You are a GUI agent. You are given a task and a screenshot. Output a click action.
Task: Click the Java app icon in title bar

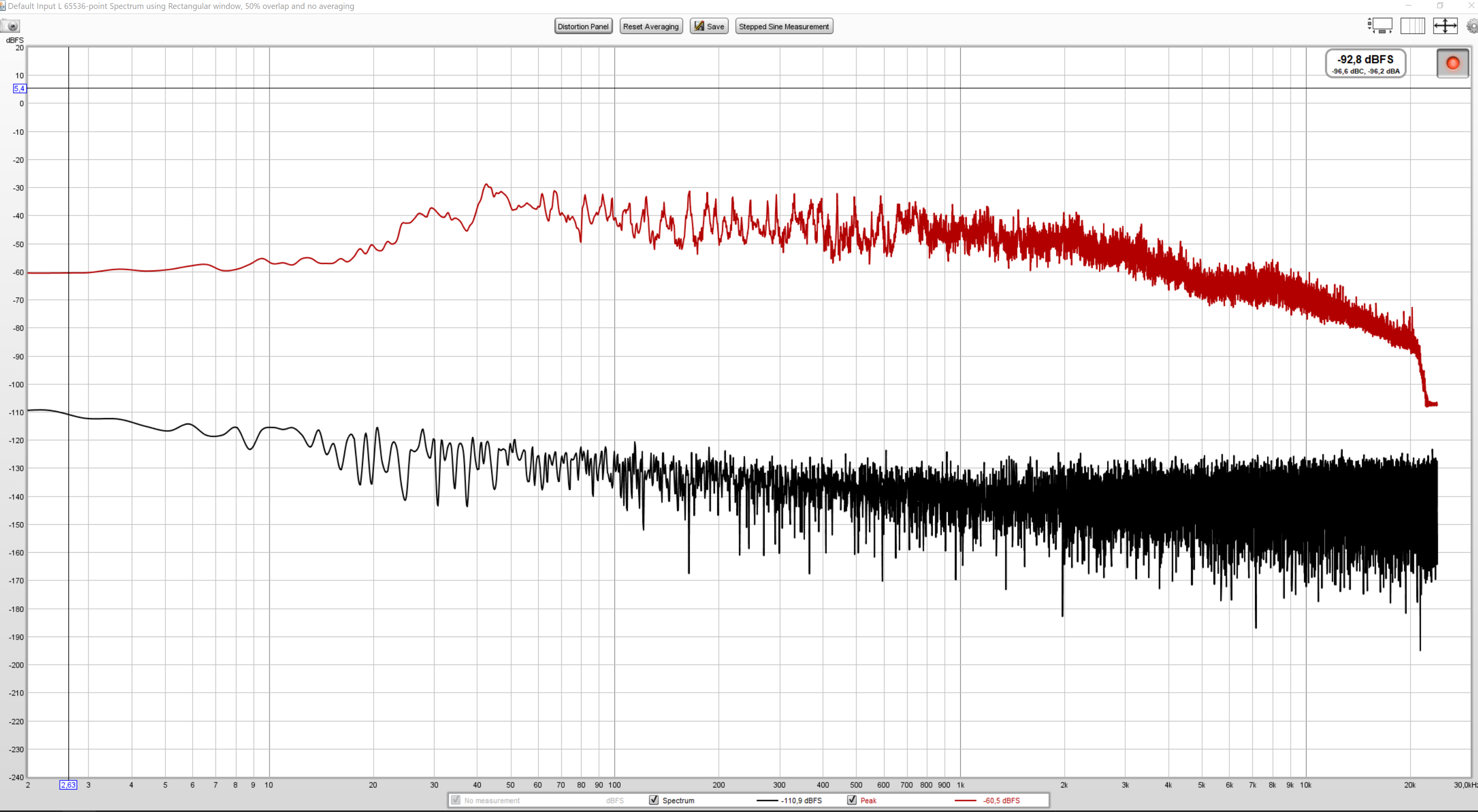(3, 6)
